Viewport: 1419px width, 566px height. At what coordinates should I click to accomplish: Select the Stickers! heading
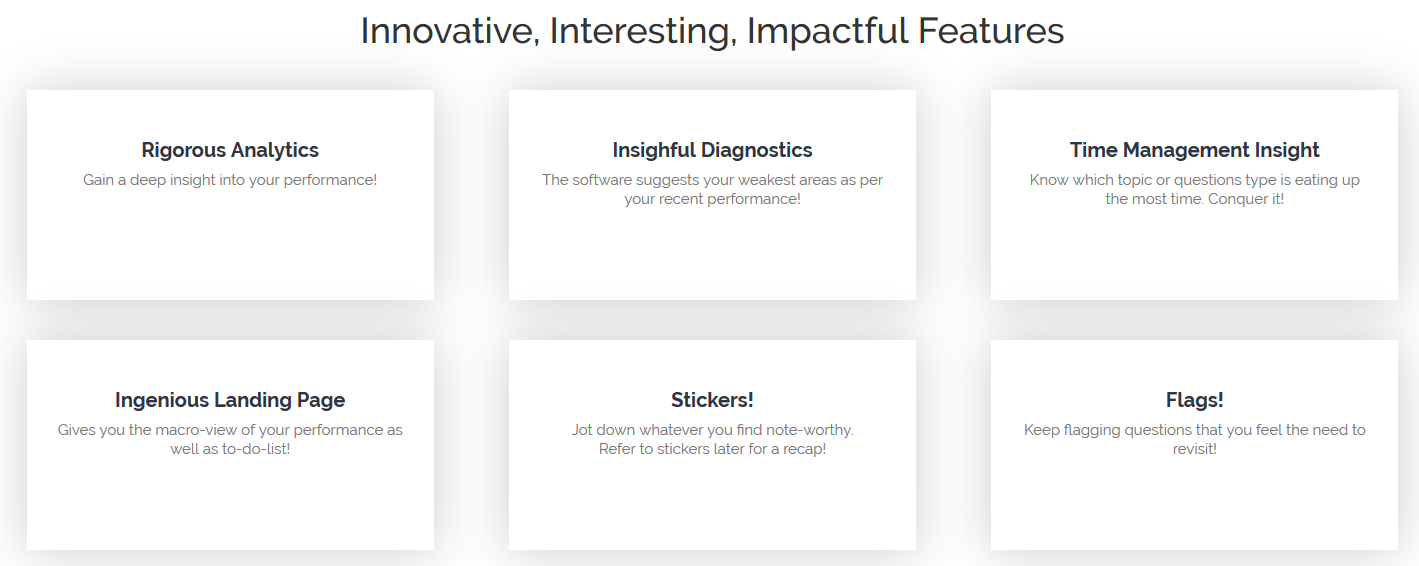pos(712,400)
